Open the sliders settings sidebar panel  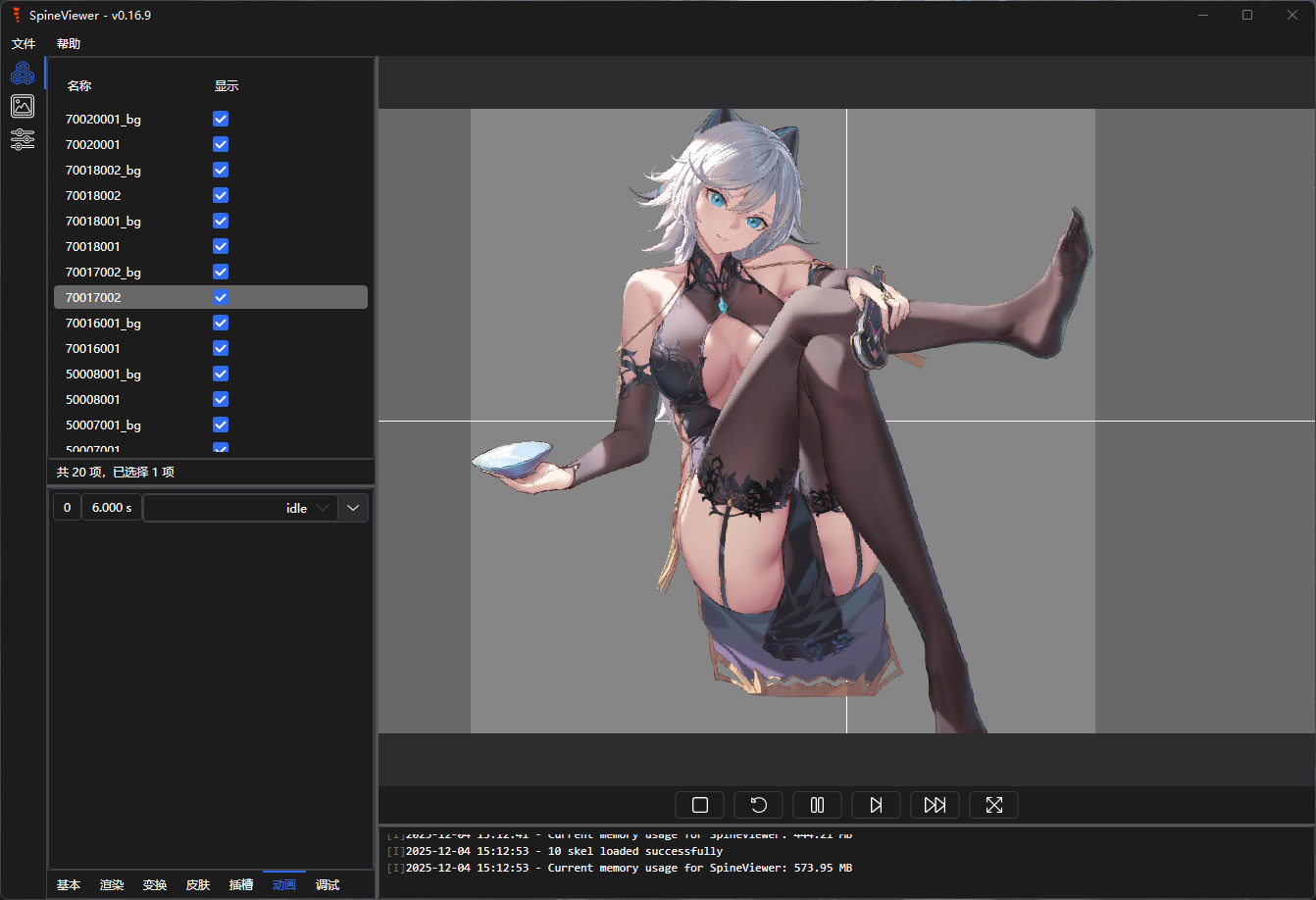click(x=23, y=139)
